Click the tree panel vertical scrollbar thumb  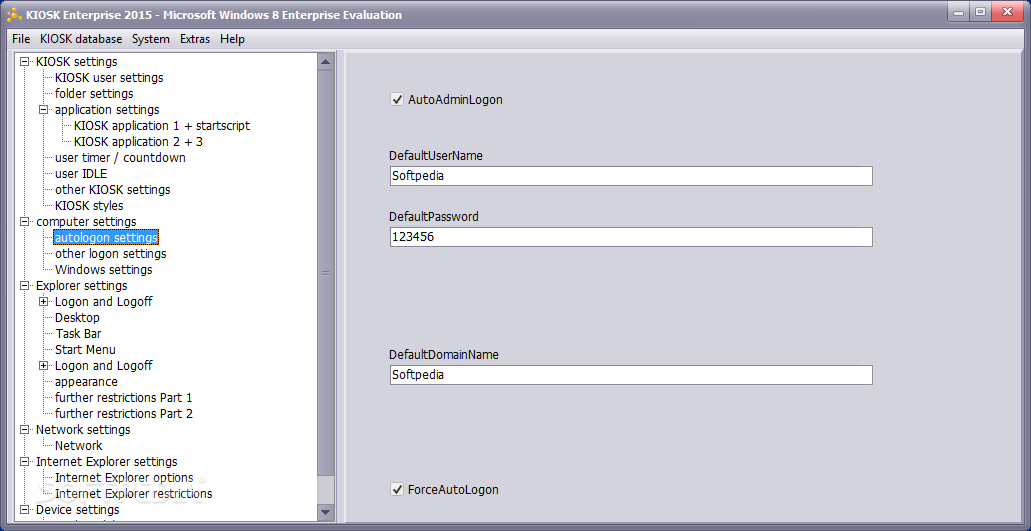pos(325,273)
